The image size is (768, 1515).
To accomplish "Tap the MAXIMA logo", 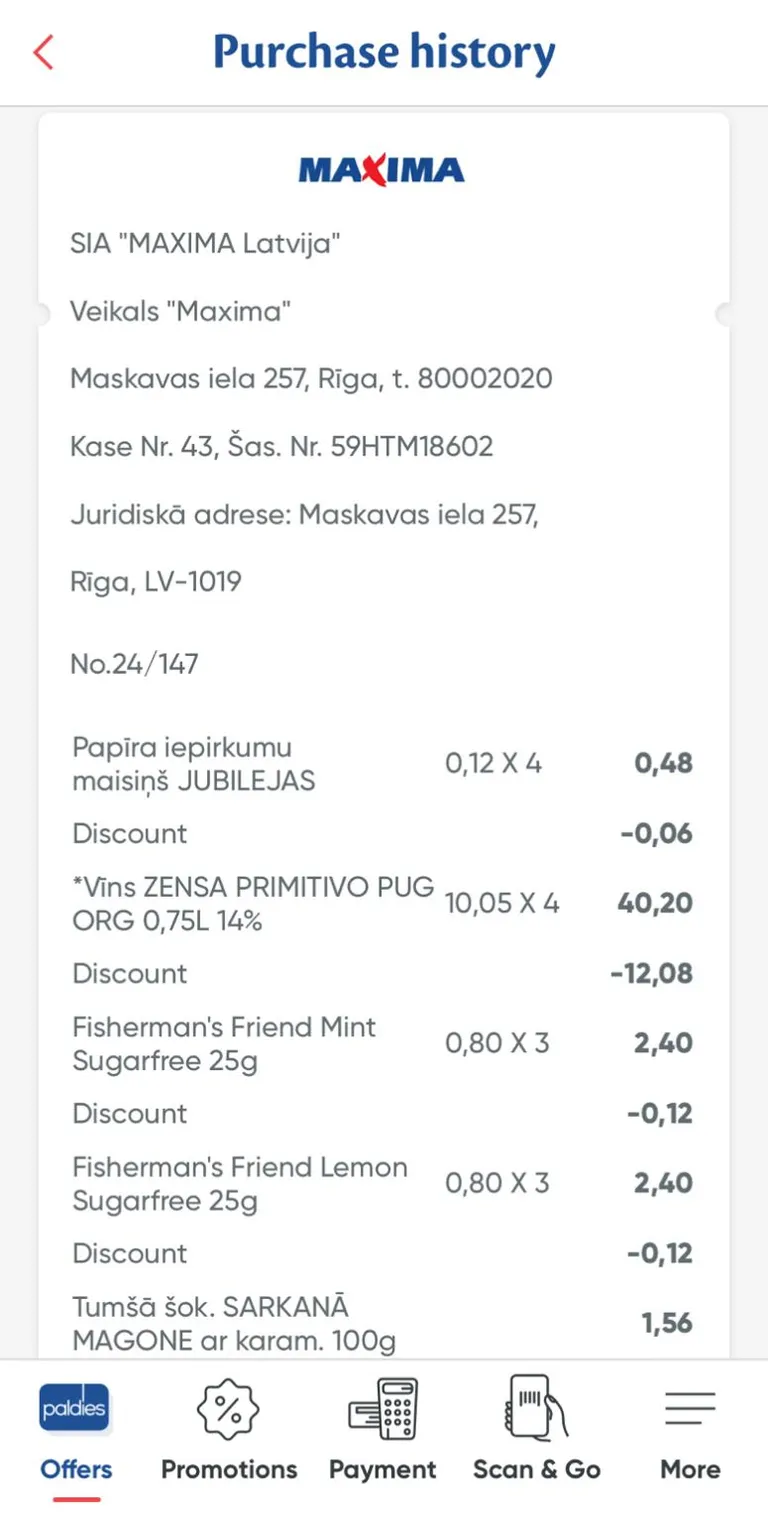I will pyautogui.click(x=382, y=170).
